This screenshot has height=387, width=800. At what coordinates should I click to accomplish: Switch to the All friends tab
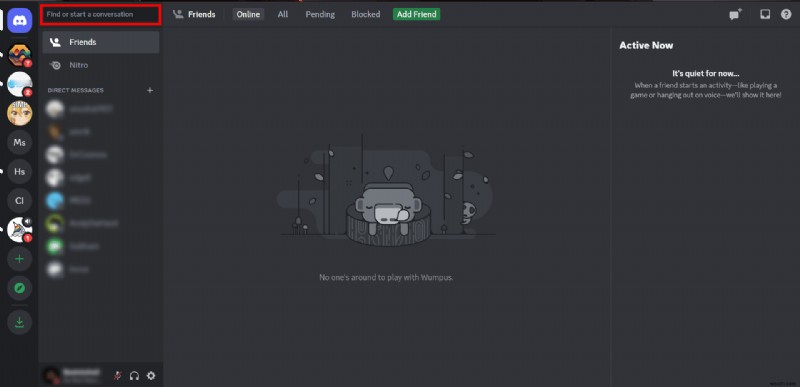coord(283,14)
